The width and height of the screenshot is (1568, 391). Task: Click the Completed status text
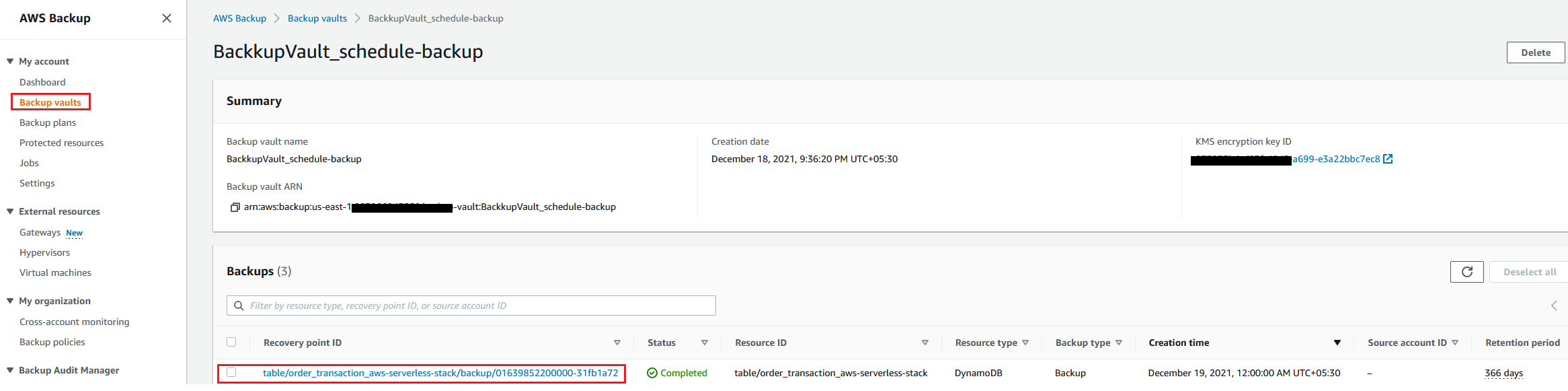tap(684, 373)
